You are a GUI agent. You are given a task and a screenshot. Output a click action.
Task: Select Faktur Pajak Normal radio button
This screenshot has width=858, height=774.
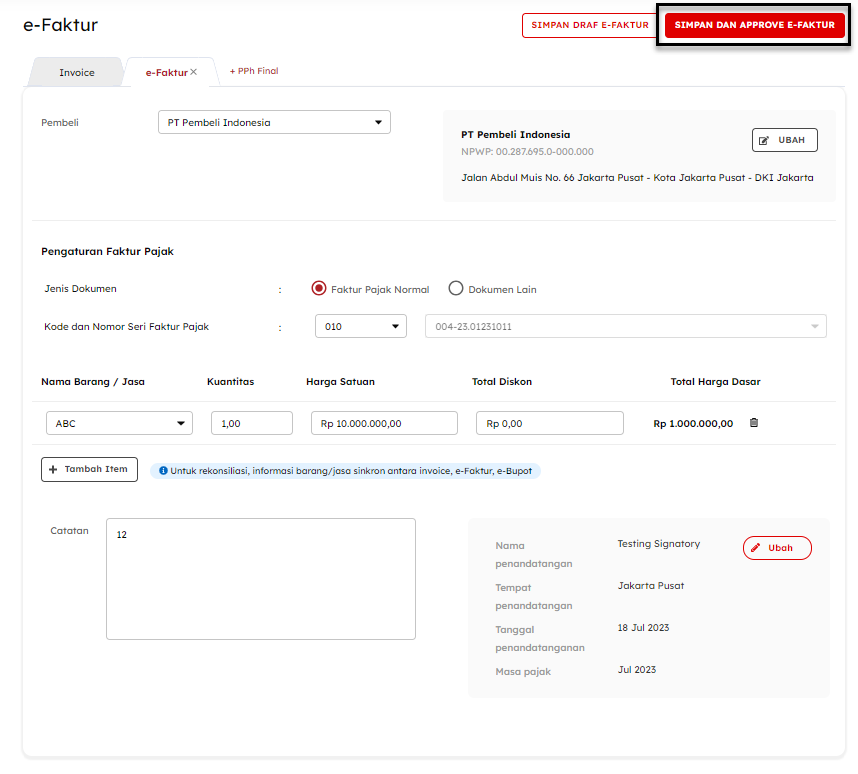[x=319, y=289]
